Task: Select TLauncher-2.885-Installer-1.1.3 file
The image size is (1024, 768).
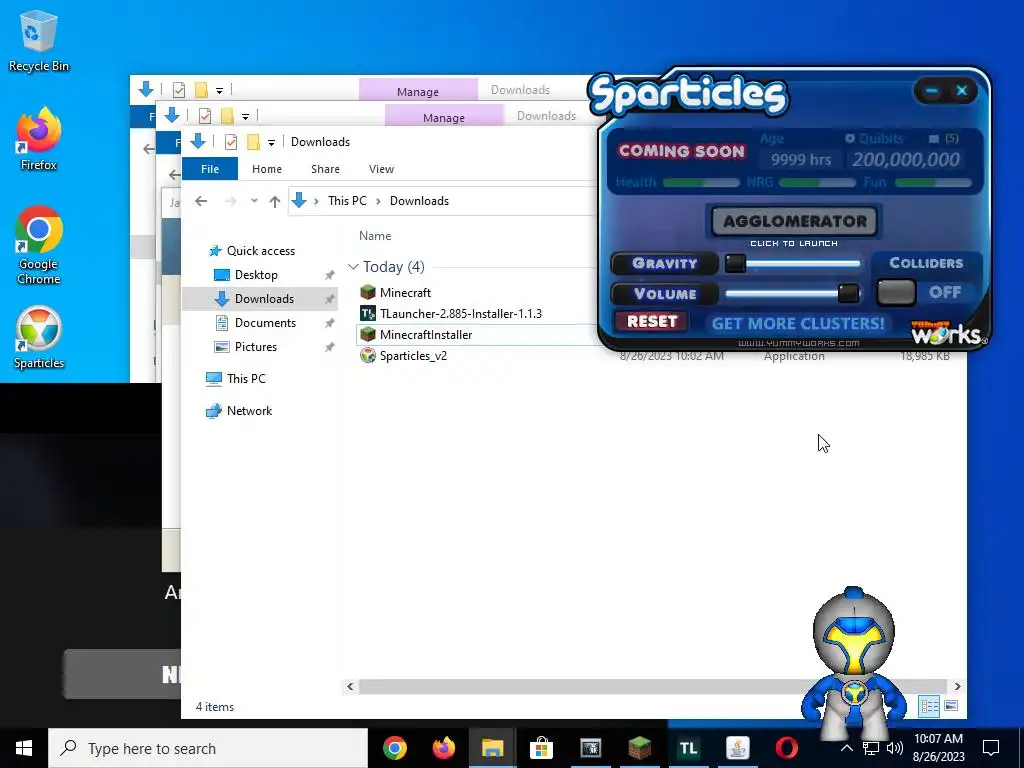Action: (460, 313)
